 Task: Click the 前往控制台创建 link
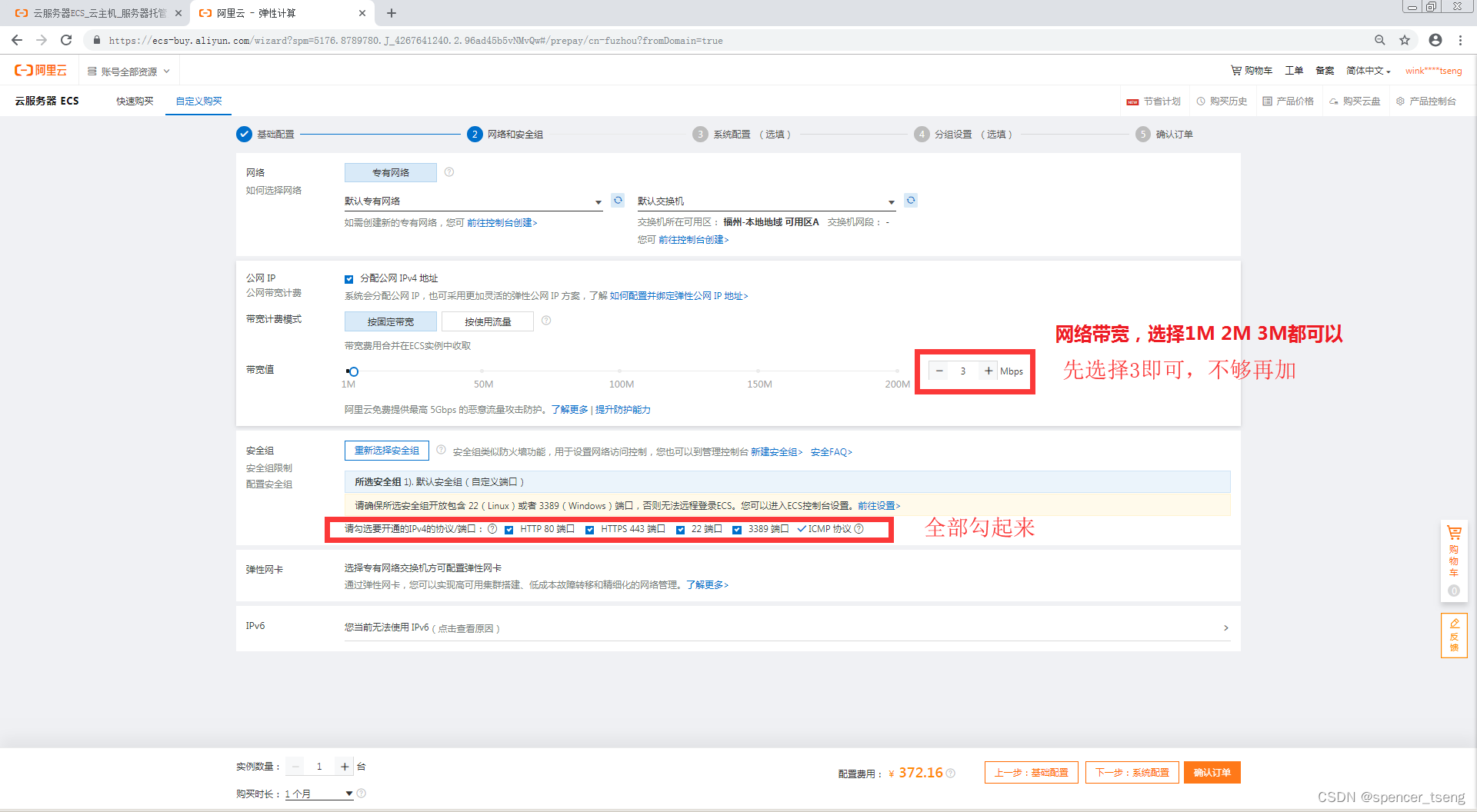[x=502, y=222]
